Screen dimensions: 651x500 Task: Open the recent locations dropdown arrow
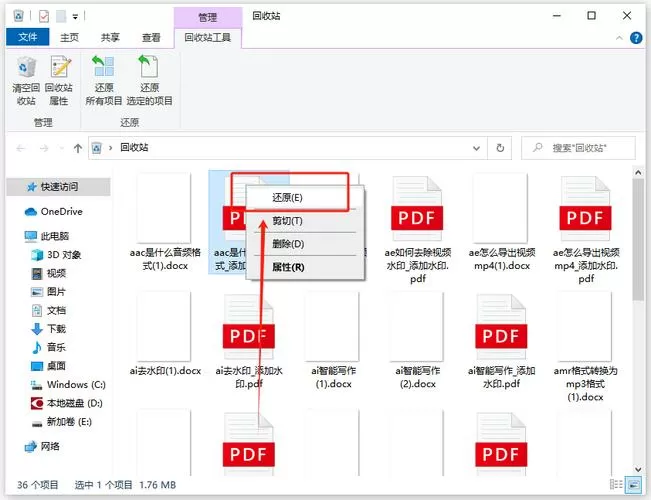coord(61,148)
